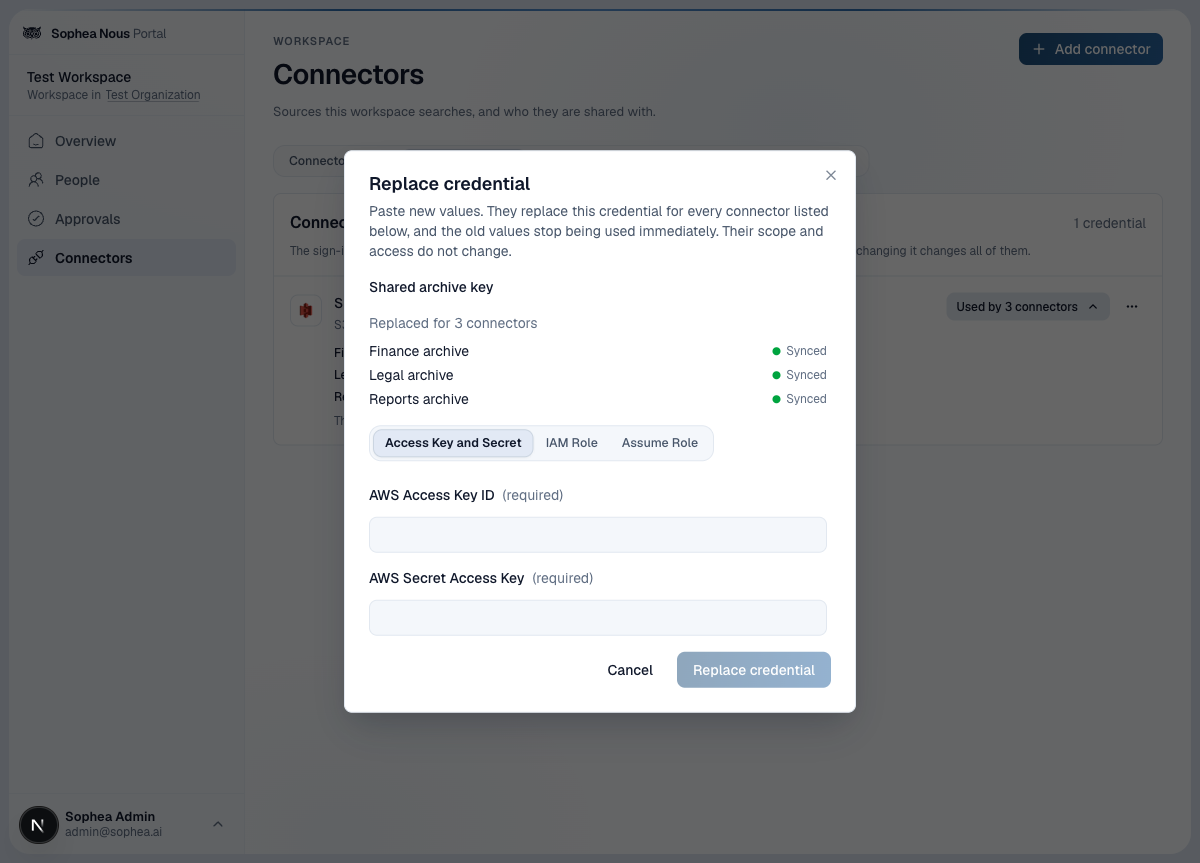Switch to the IAM Role tab
The image size is (1200, 863).
pos(572,443)
